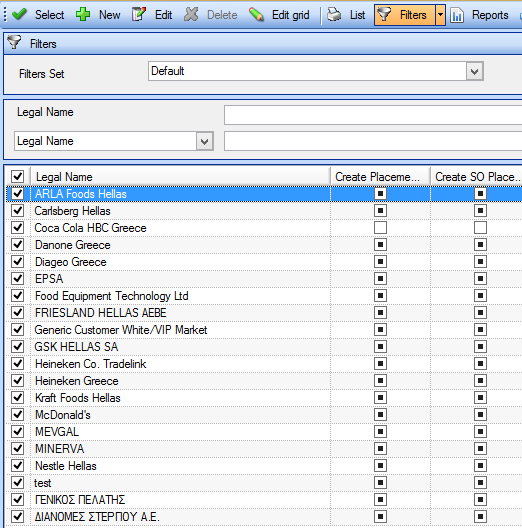The image size is (522, 528).
Task: Click the green plus New icon
Action: (x=83, y=14)
